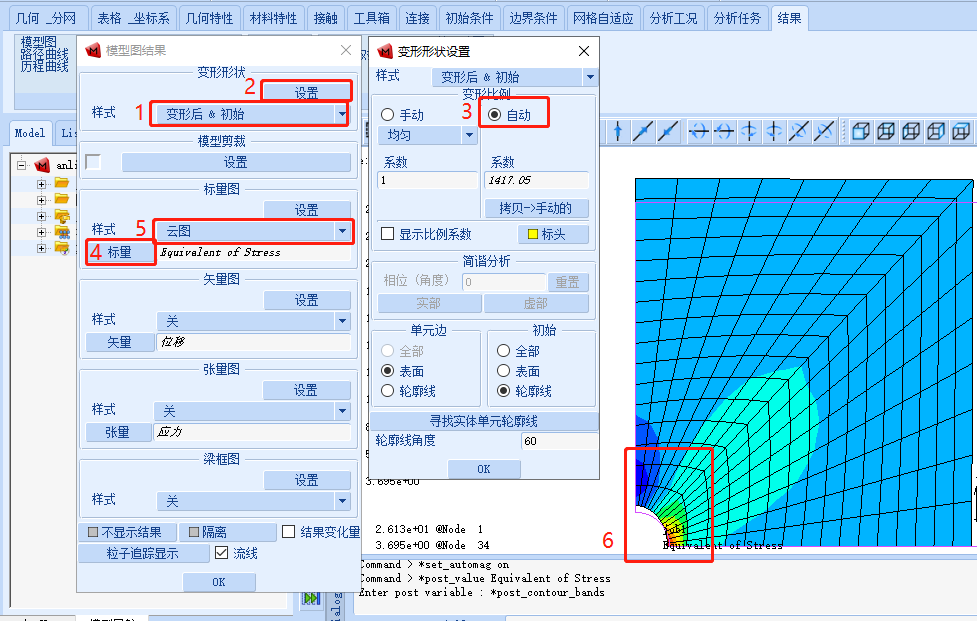Click the 矢量 button
Viewport: 977px width, 621px height.
(x=120, y=342)
